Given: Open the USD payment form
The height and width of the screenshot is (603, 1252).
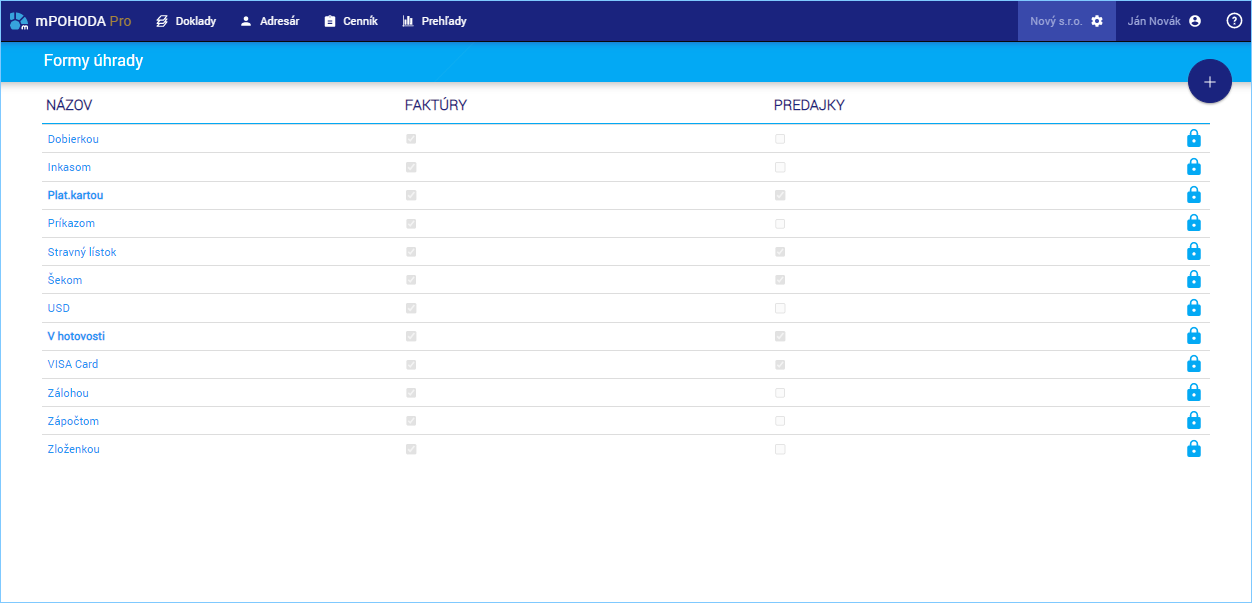Looking at the screenshot, I should click(59, 308).
